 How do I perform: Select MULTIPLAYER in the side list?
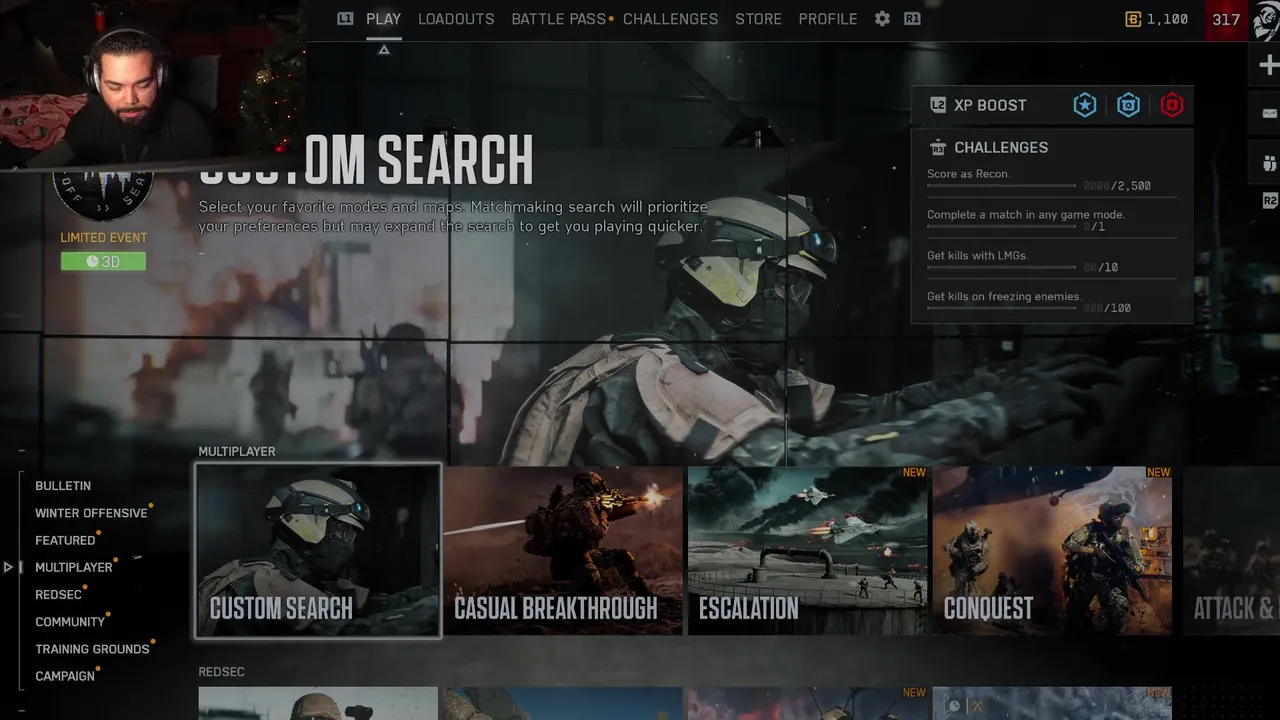click(74, 567)
